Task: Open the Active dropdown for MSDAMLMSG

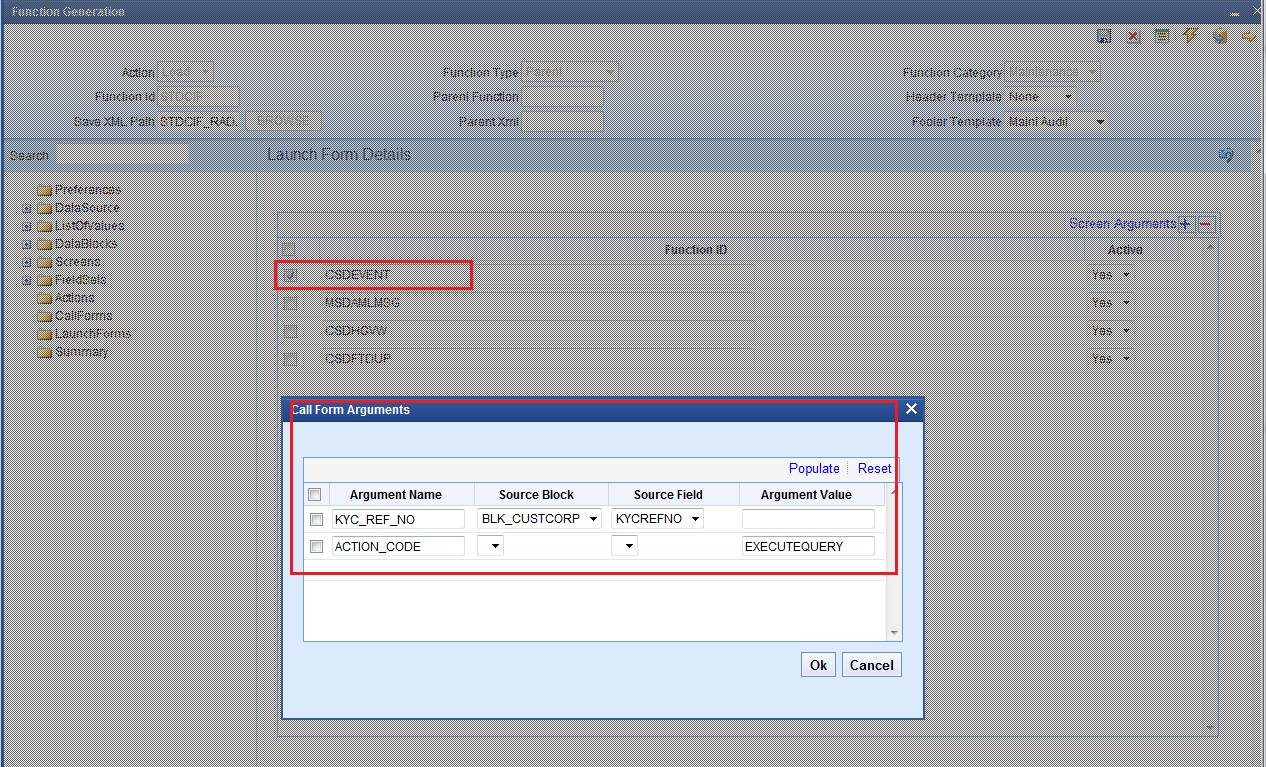Action: click(x=1111, y=303)
